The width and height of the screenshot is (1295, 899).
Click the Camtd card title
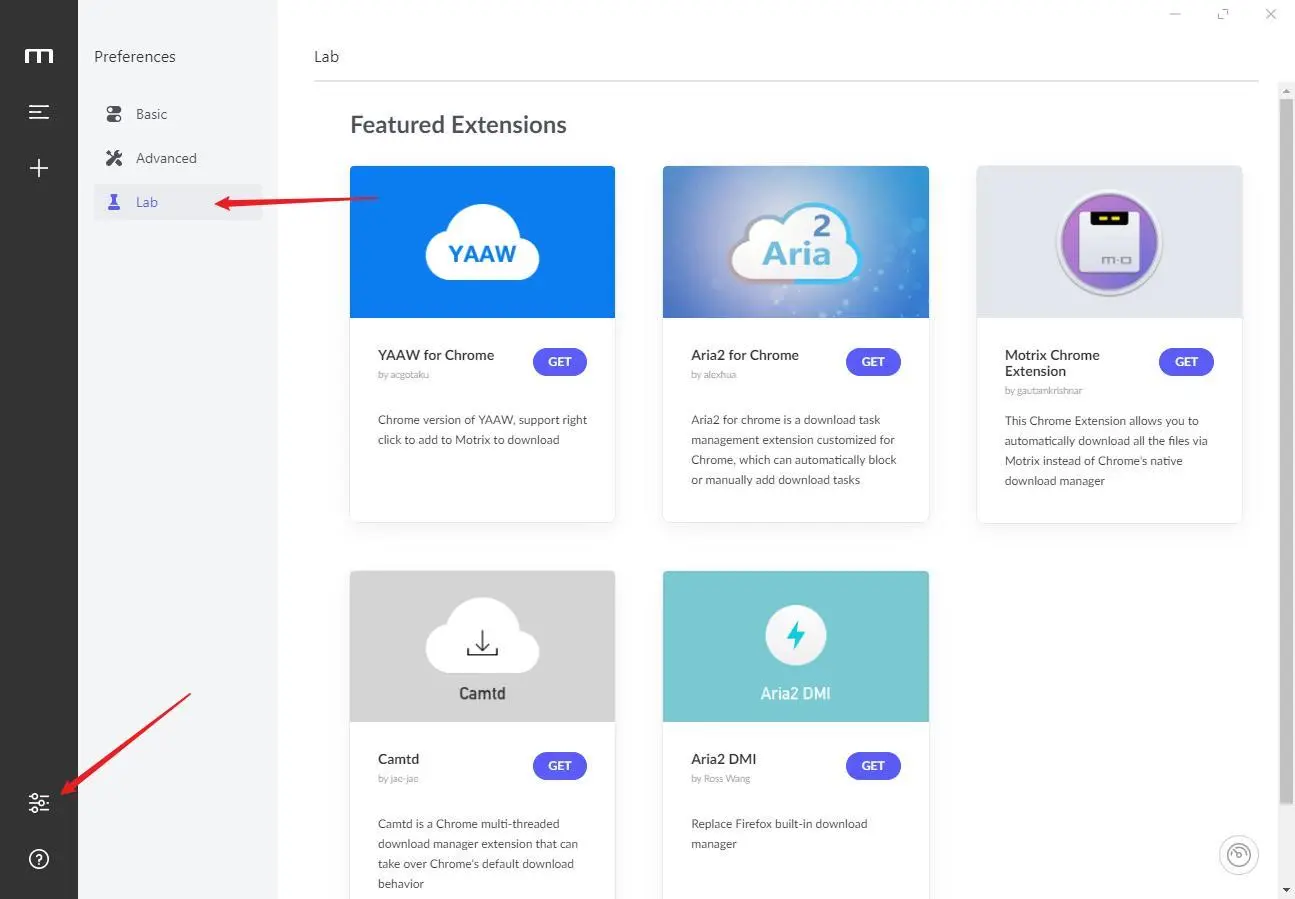click(398, 759)
